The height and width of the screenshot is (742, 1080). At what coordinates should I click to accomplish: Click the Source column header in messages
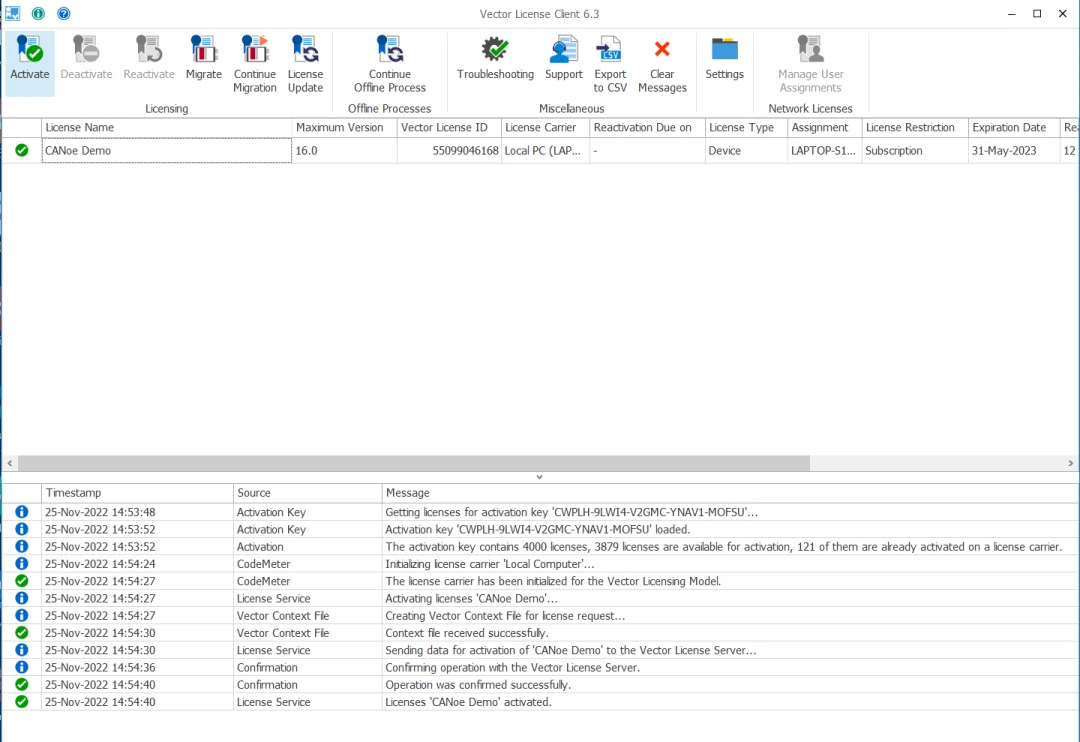[x=307, y=493]
